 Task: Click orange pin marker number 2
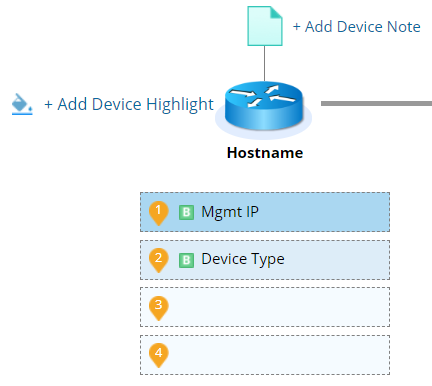(158, 260)
